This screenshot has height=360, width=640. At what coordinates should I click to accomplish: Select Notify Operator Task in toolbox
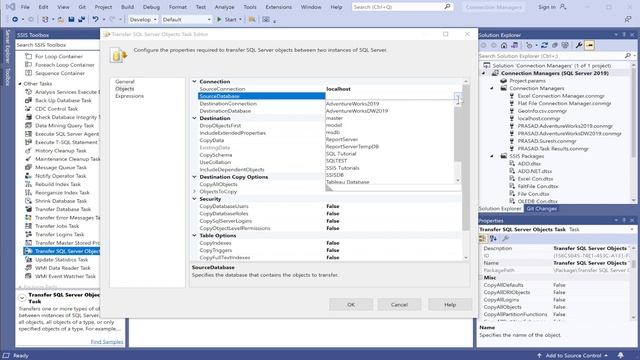60,176
